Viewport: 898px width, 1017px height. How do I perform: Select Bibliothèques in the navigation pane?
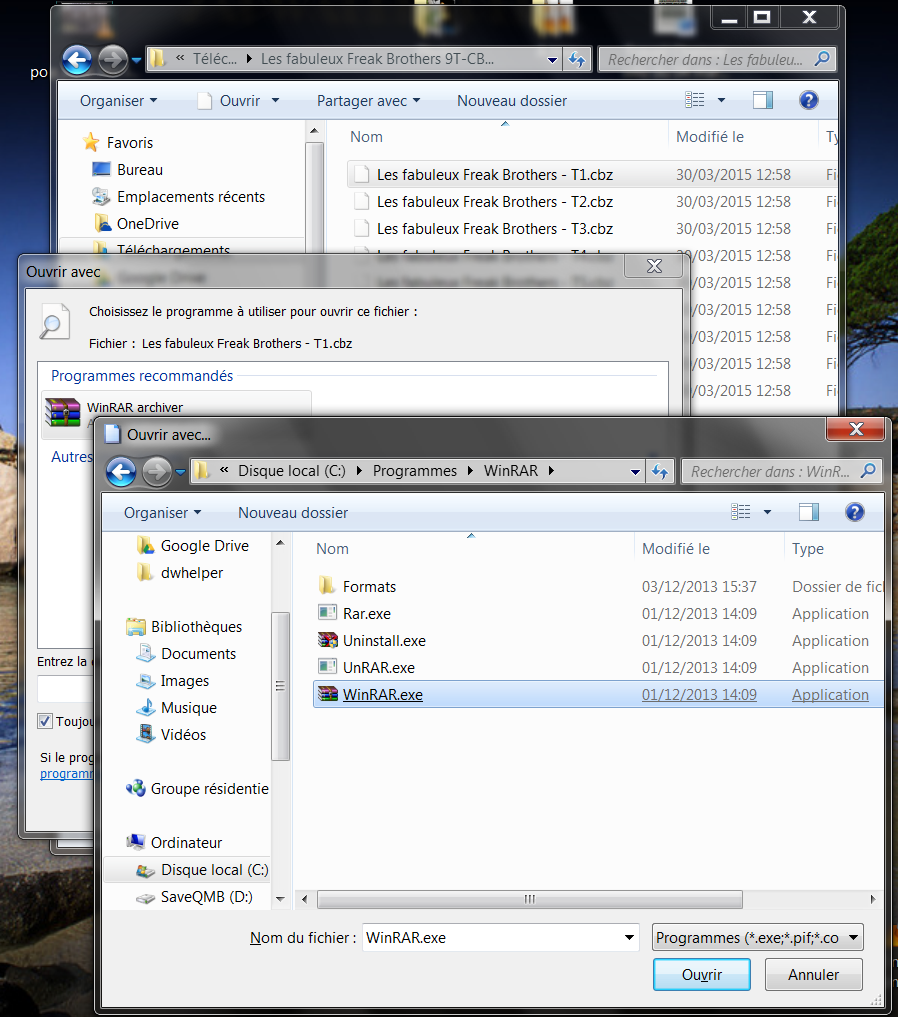click(196, 627)
